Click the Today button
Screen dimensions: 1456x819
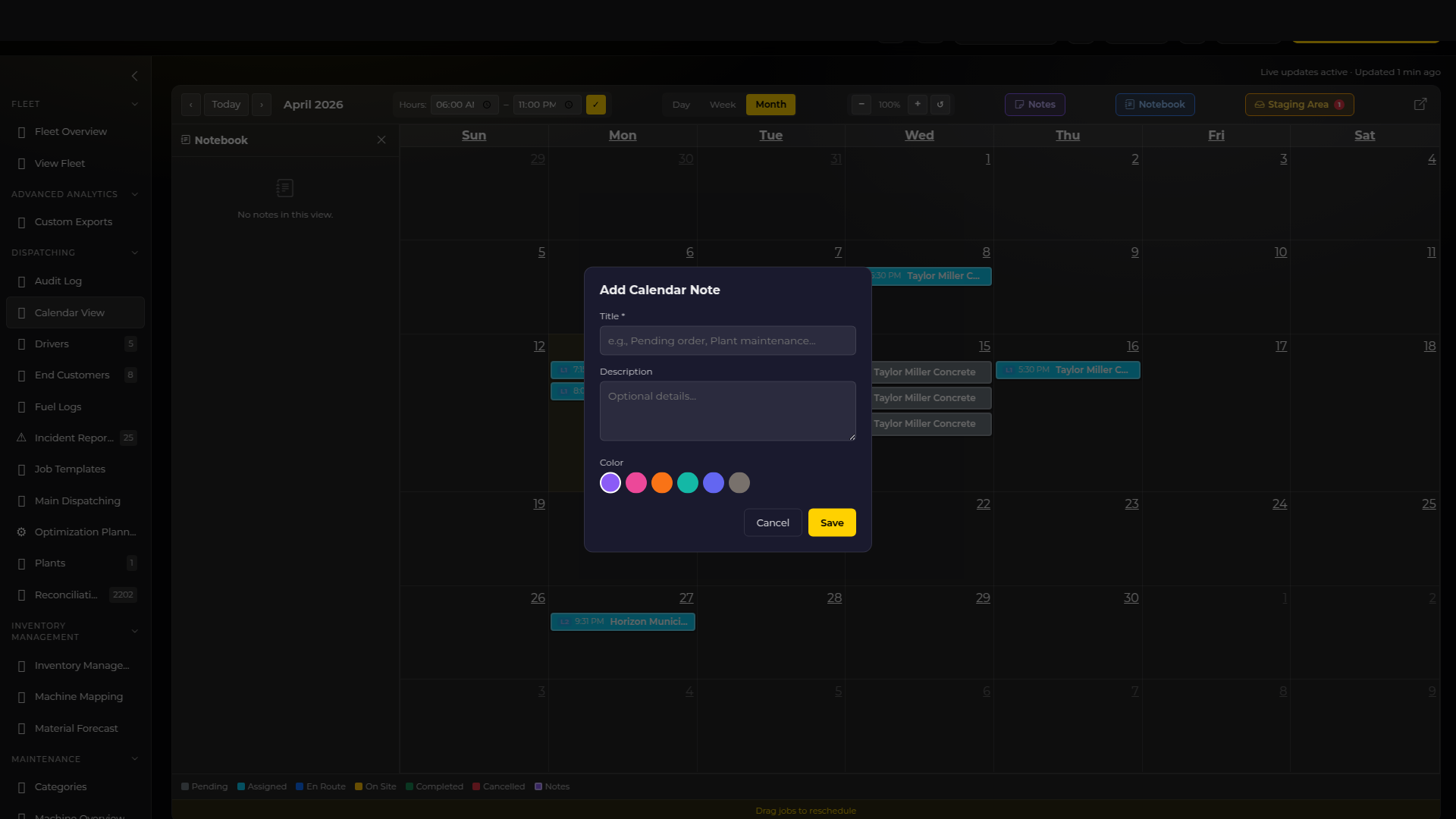[x=226, y=105]
